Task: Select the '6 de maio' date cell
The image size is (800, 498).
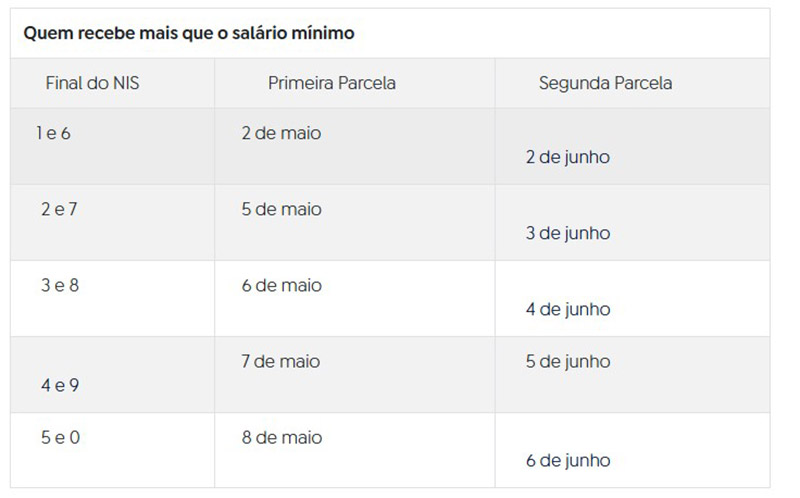Action: pos(281,286)
